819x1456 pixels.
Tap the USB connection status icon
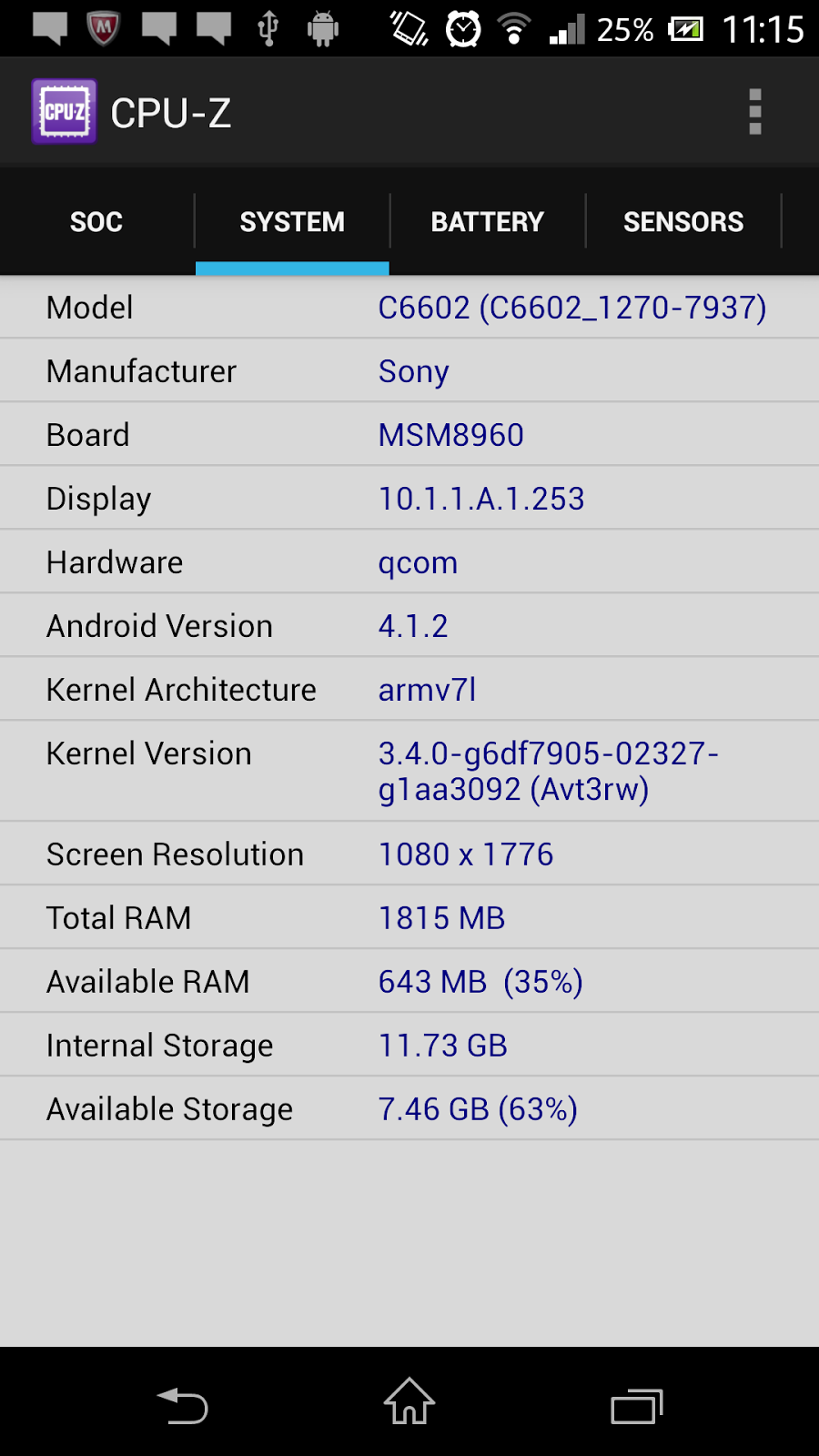click(268, 28)
